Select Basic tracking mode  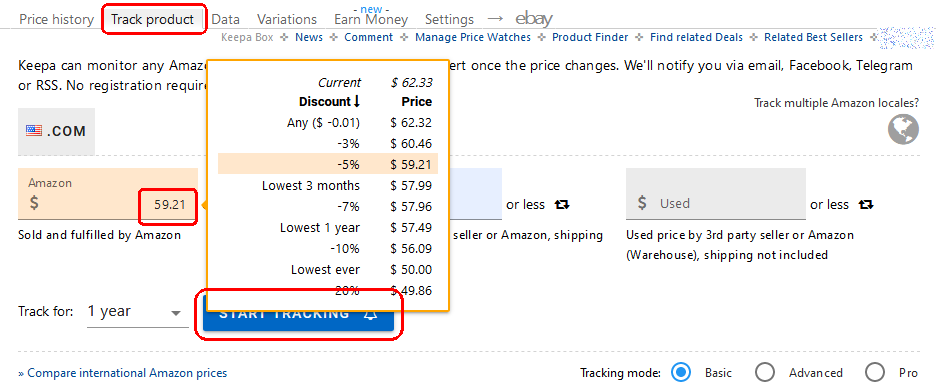pos(680,372)
